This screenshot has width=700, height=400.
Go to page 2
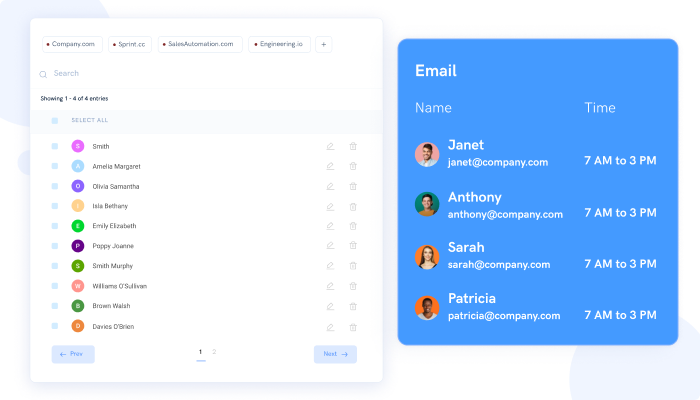pos(214,352)
